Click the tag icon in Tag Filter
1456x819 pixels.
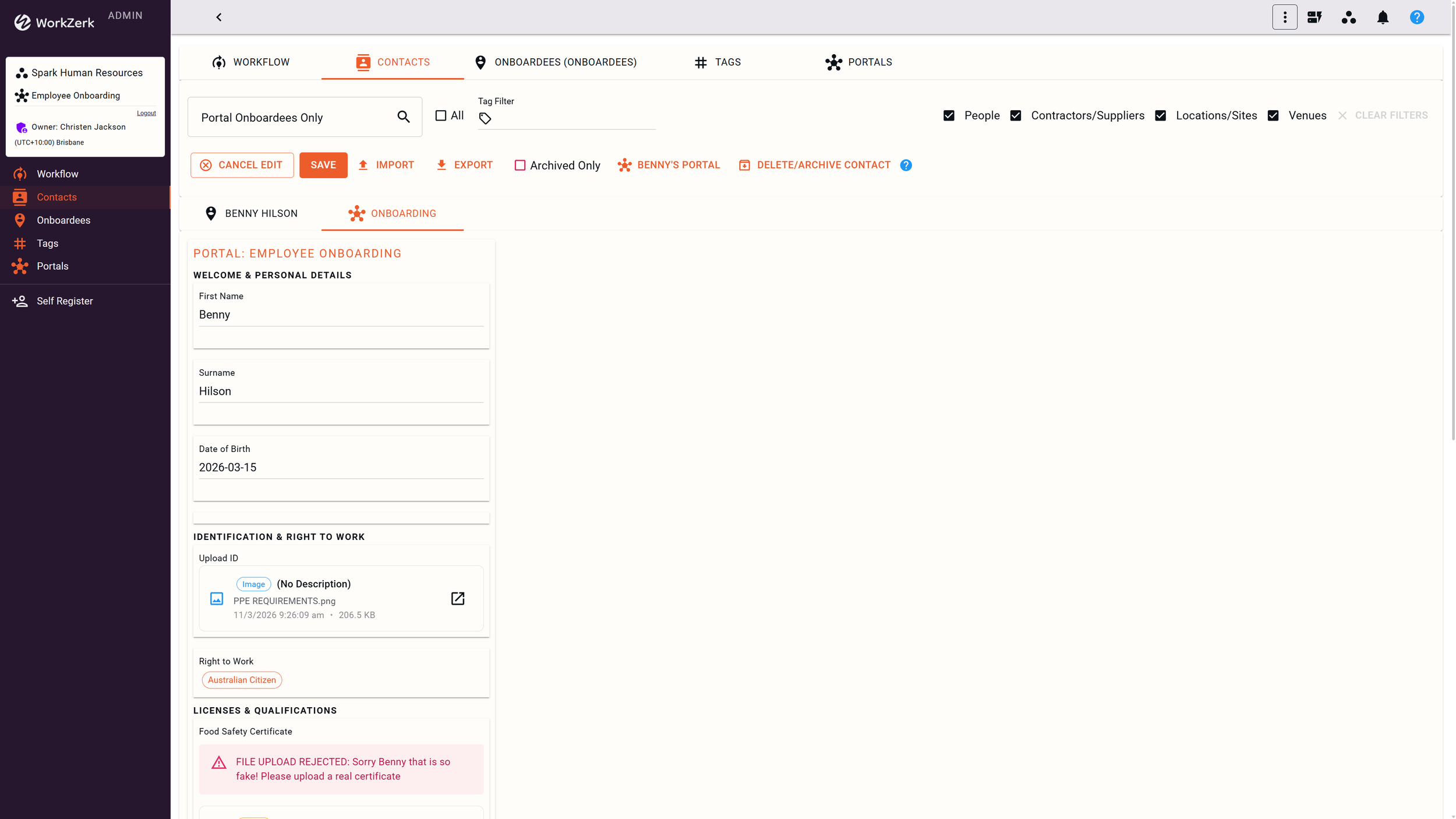coord(485,119)
